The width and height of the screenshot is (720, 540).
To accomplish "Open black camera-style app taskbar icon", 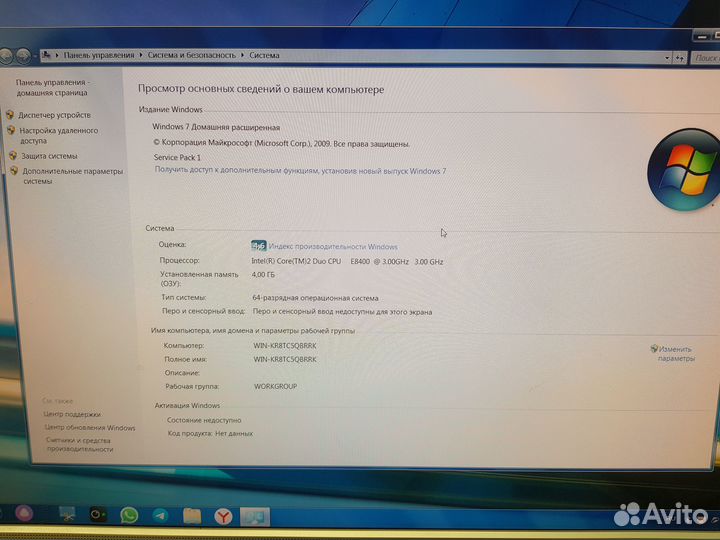I will (98, 515).
